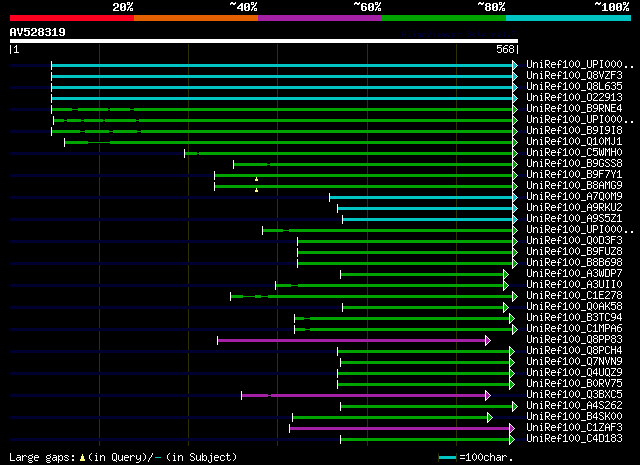Select the UniRef100_Q7NVN9 label
The image size is (640, 465).
click(x=574, y=362)
